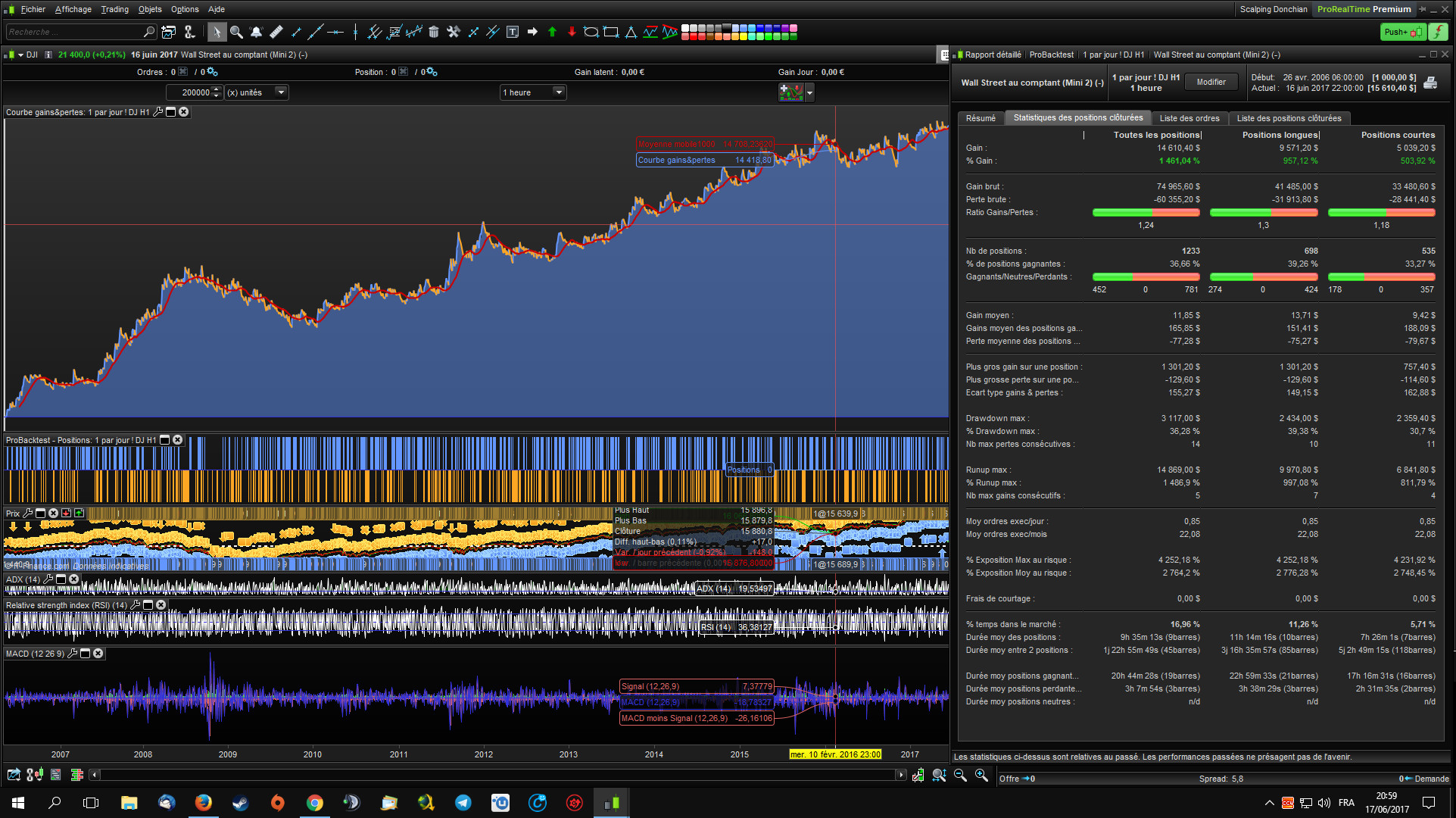This screenshot has height=818, width=1456.
Task: Click the alert bell tool icon
Action: click(256, 32)
